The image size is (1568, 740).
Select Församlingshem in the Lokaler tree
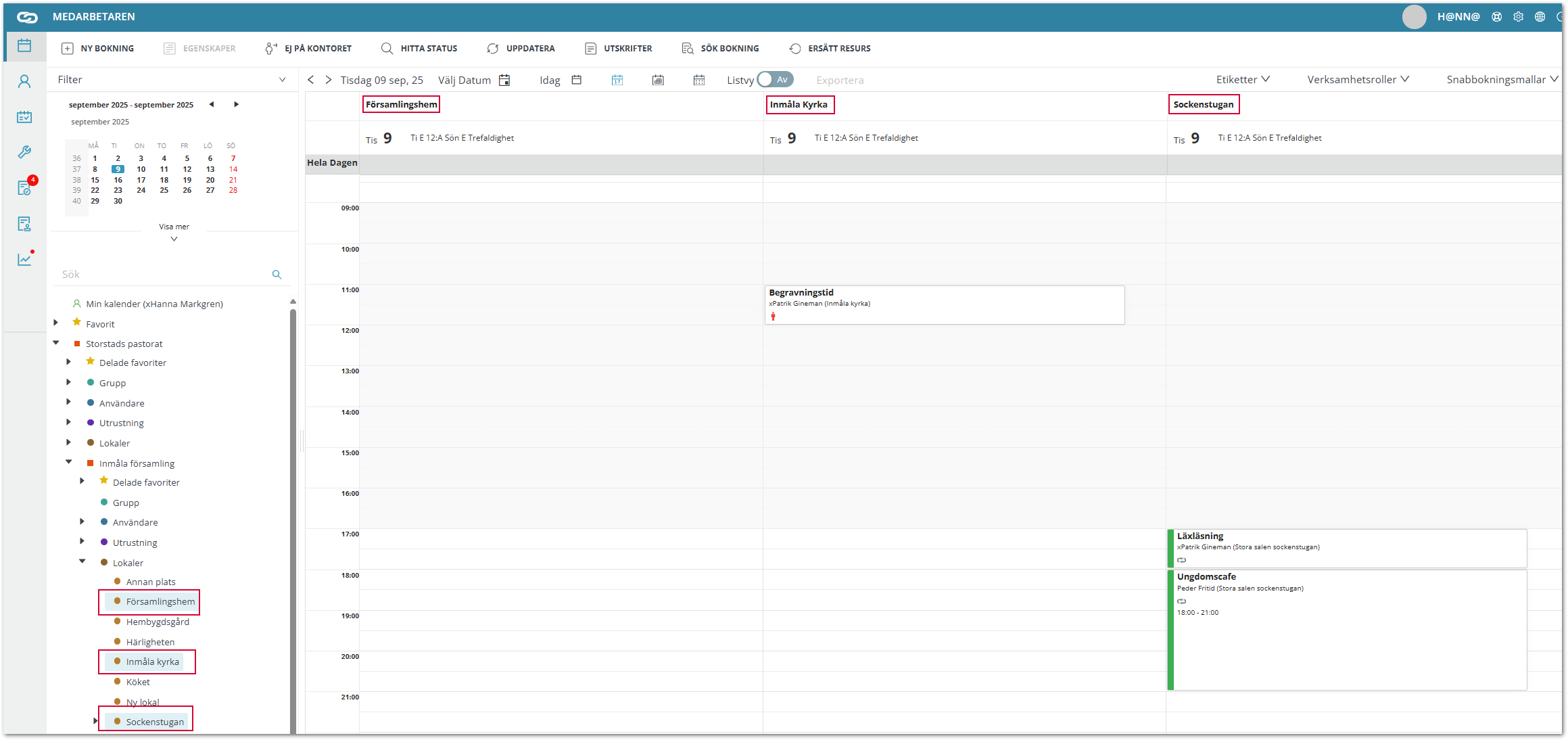[160, 601]
